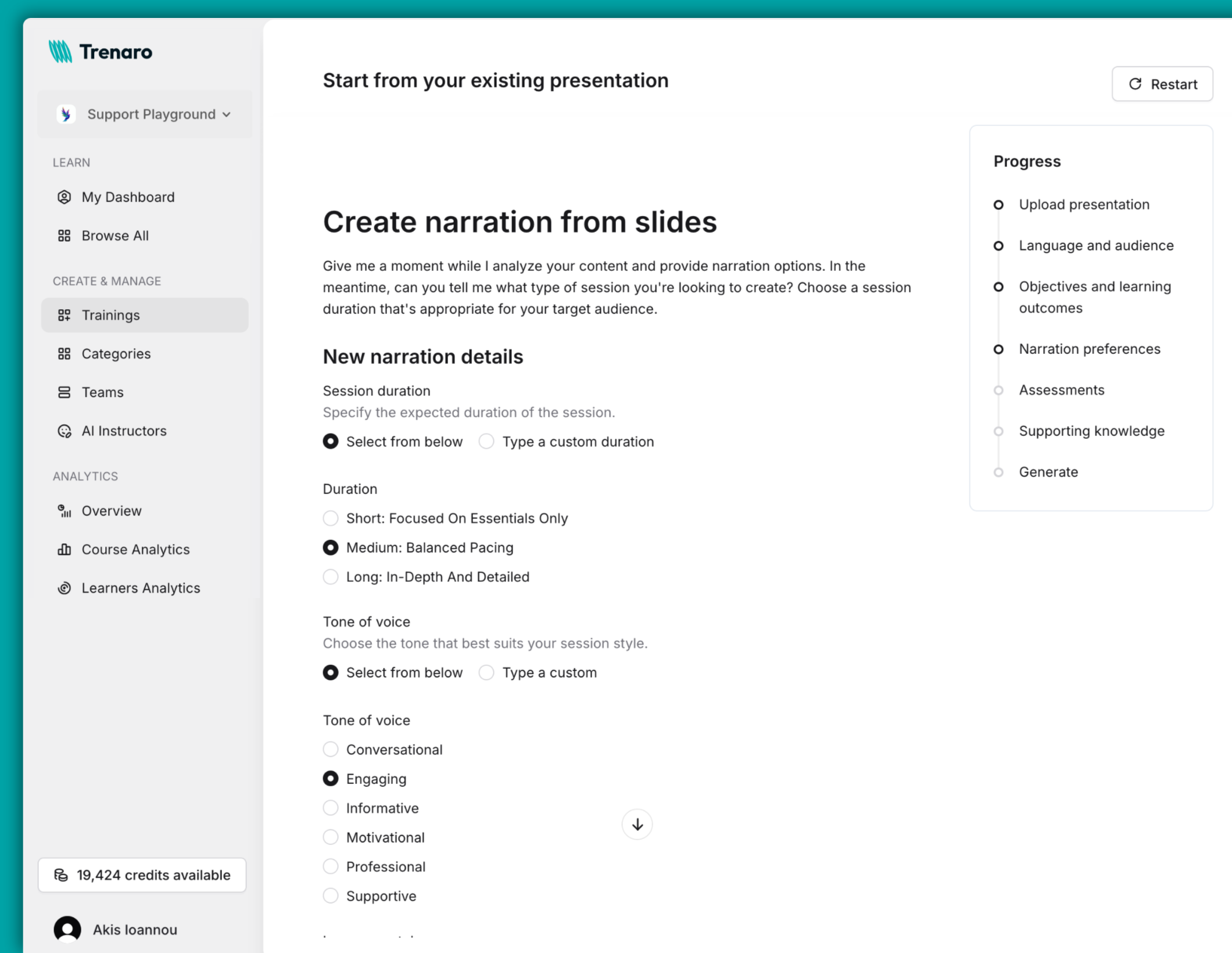Image resolution: width=1232 pixels, height=953 pixels.
Task: Click the Teams icon in sidebar
Action: point(65,392)
